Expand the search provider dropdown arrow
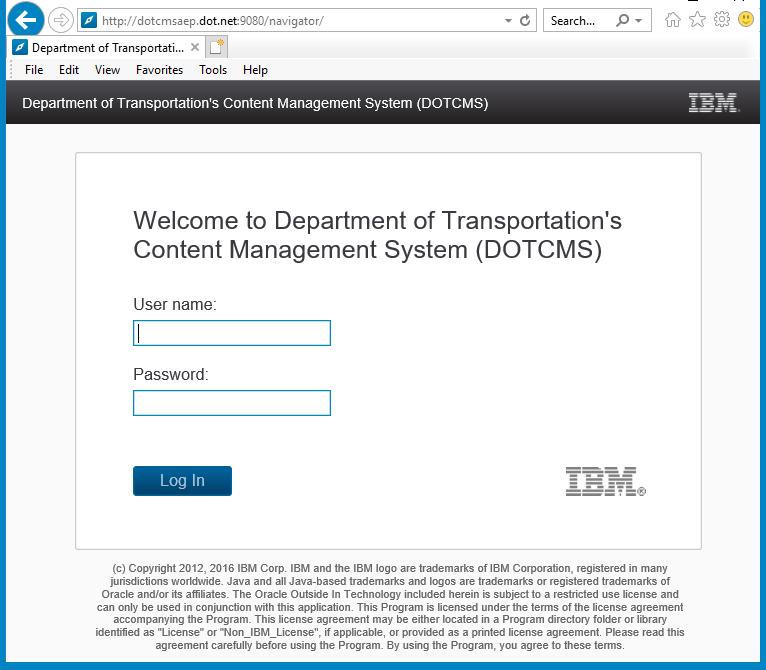Viewport: 766px width, 670px height. [x=638, y=21]
